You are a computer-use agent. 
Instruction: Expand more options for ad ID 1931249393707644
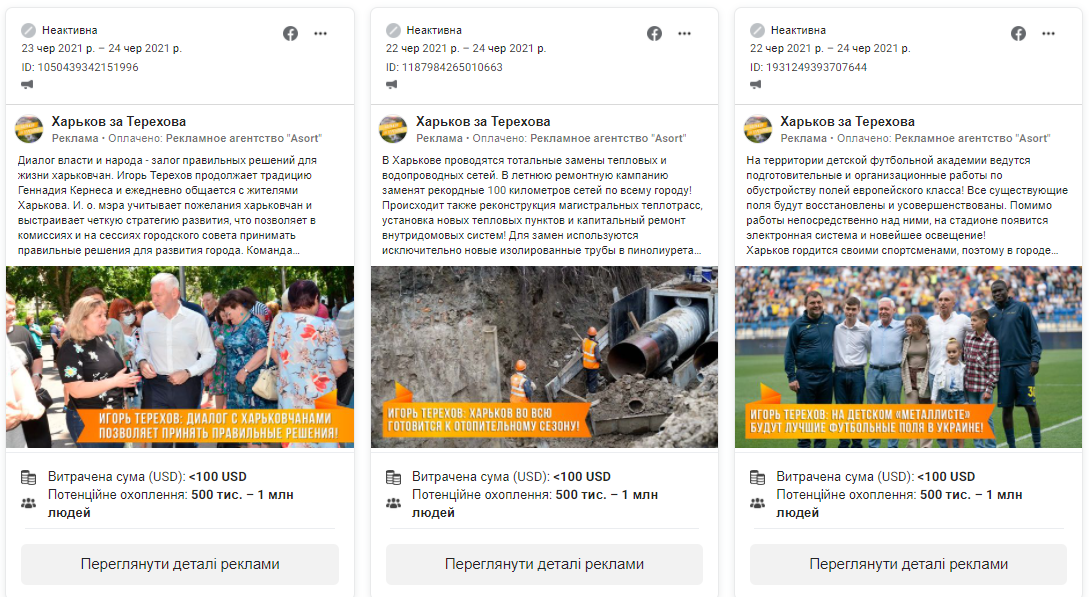1048,33
